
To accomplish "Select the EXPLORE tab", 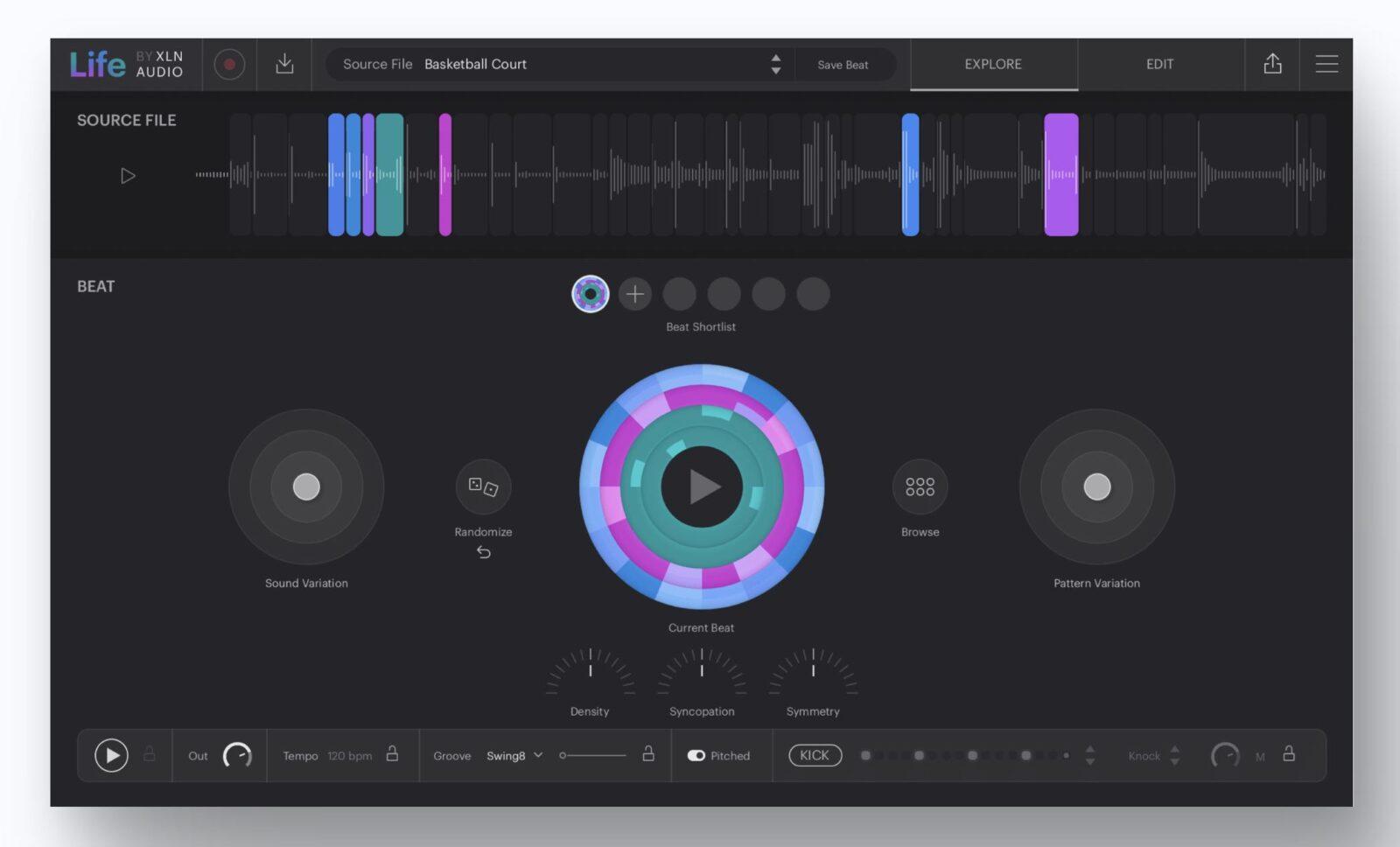I will pyautogui.click(x=993, y=64).
